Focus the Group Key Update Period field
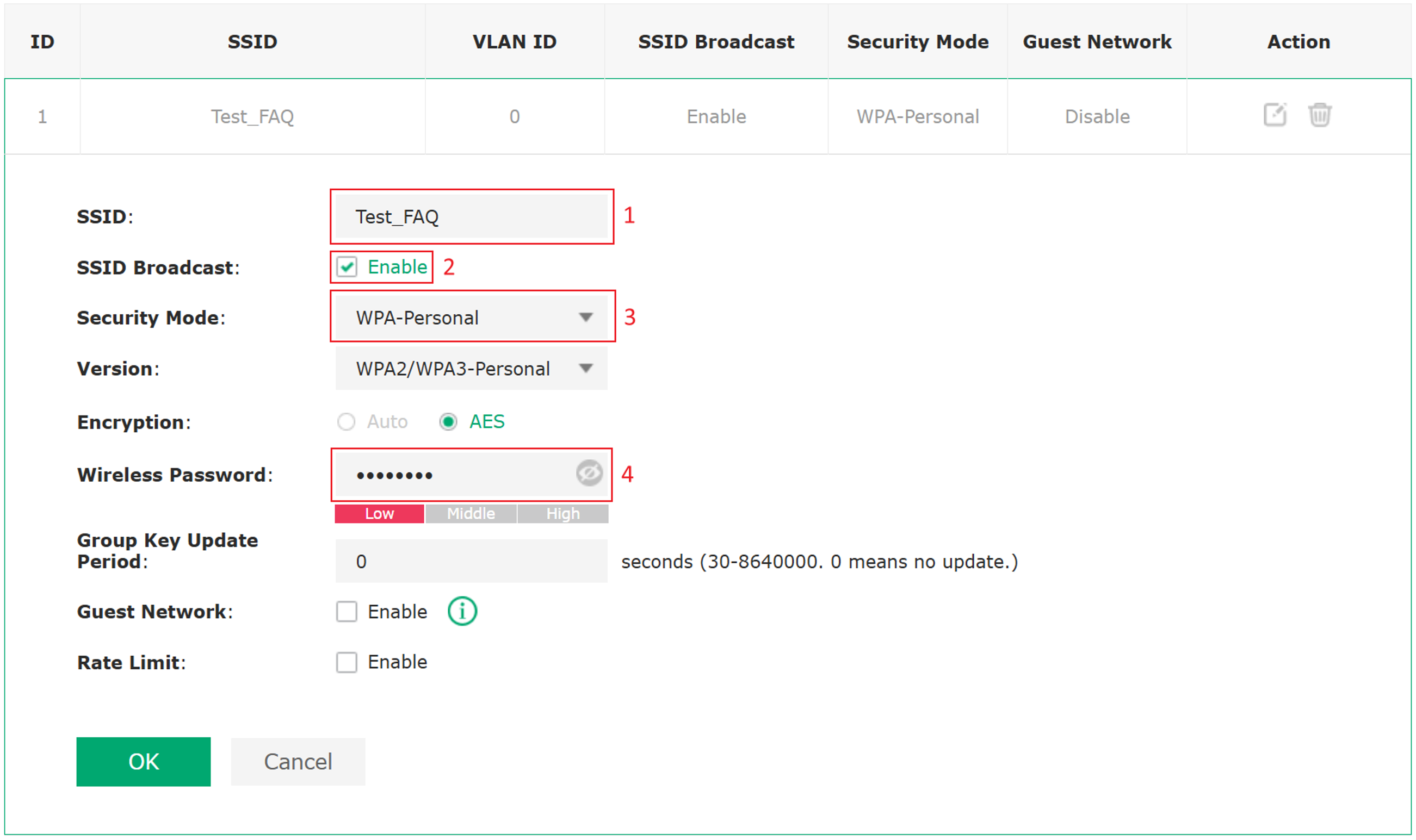The height and width of the screenshot is (840, 1416). [472, 561]
